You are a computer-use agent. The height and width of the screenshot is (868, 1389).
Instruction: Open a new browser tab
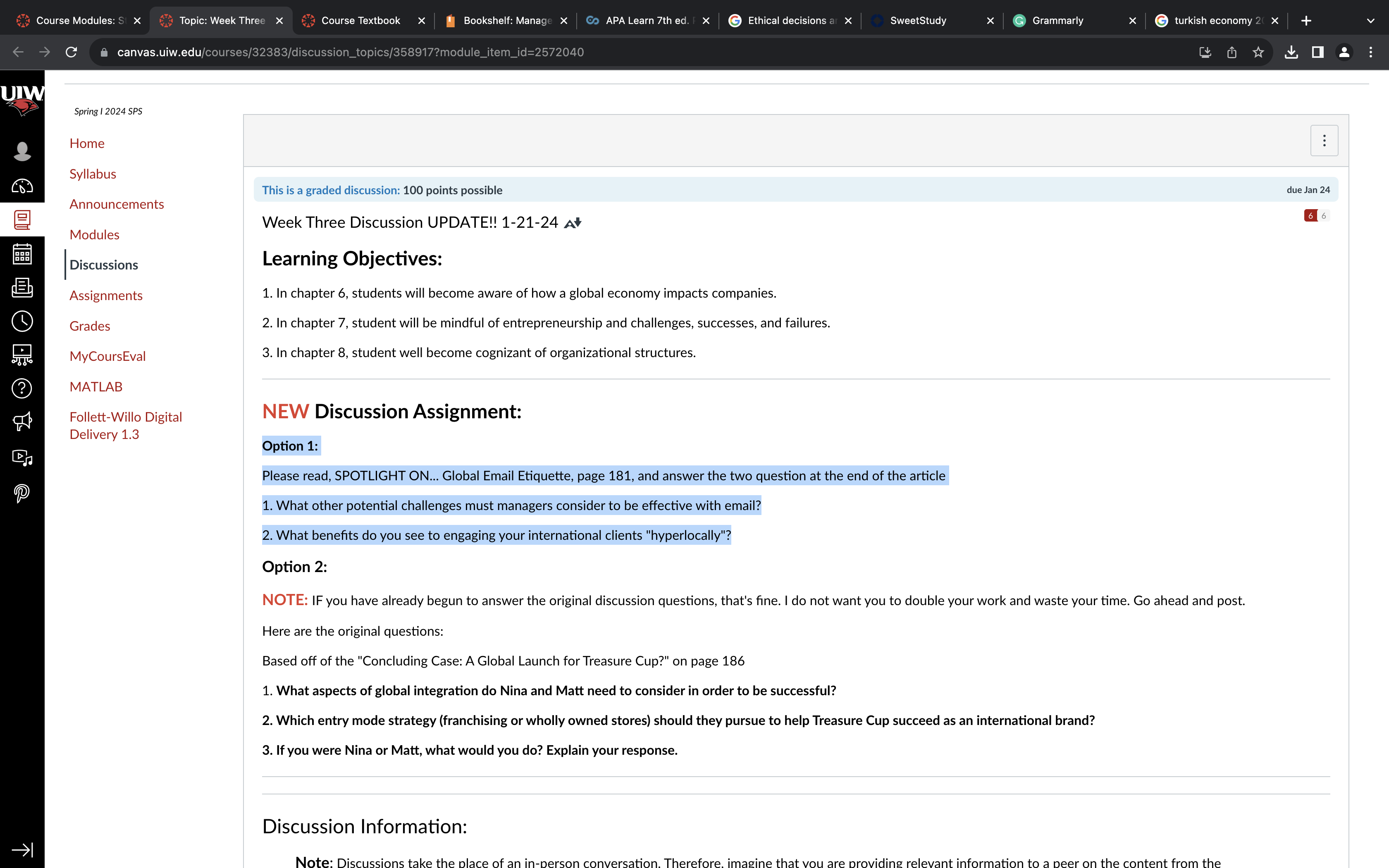1306,21
